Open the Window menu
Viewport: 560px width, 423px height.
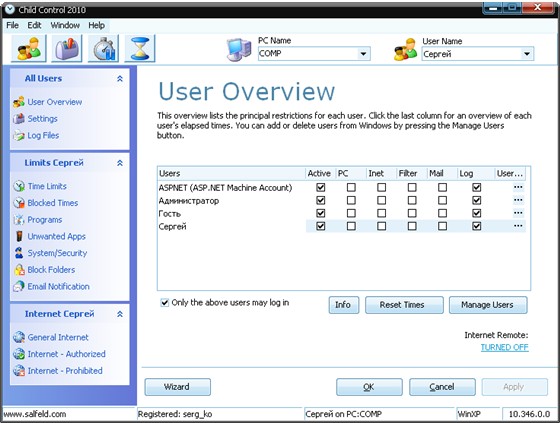tap(65, 25)
